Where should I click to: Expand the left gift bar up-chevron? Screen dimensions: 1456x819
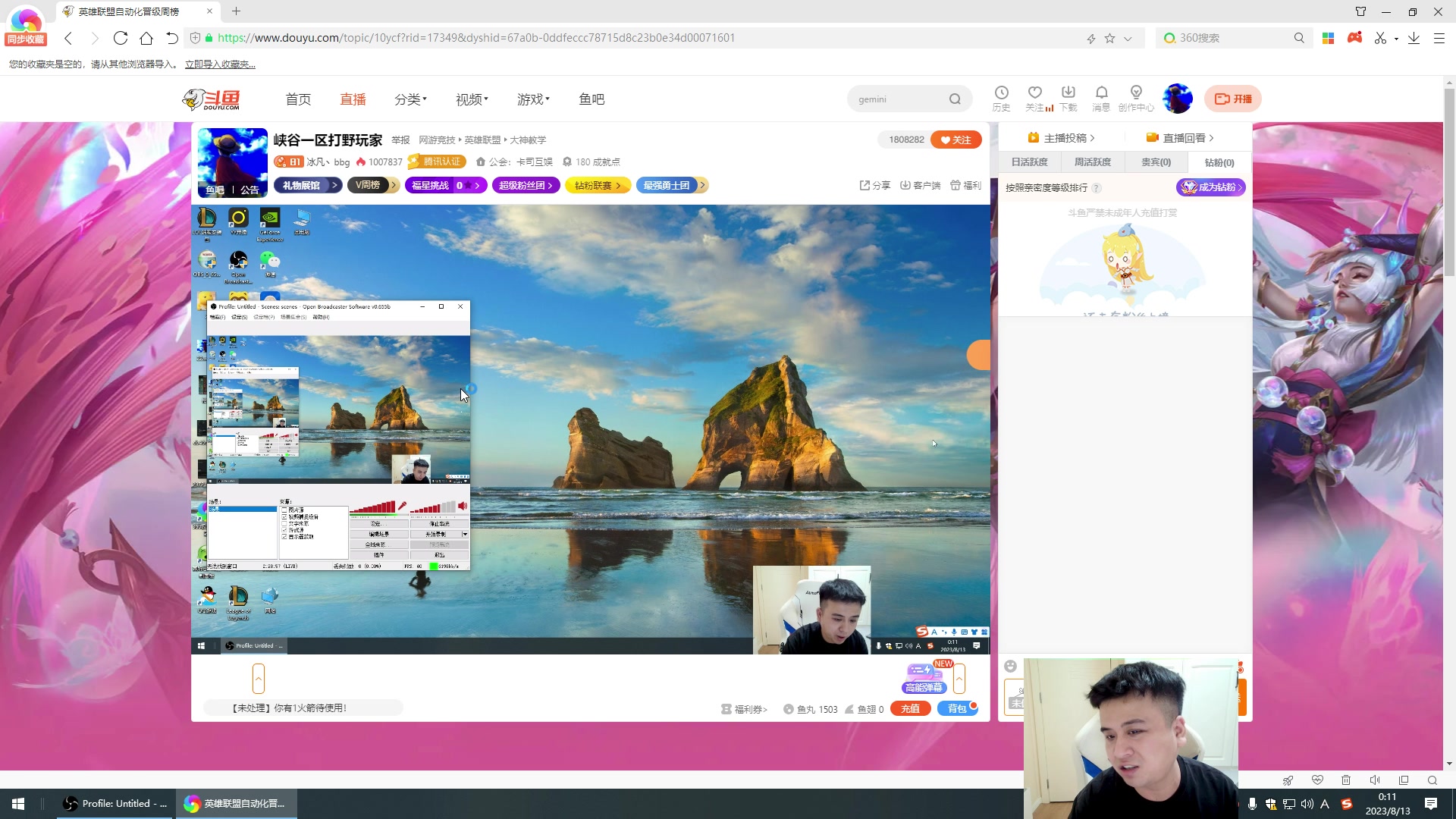point(259,678)
